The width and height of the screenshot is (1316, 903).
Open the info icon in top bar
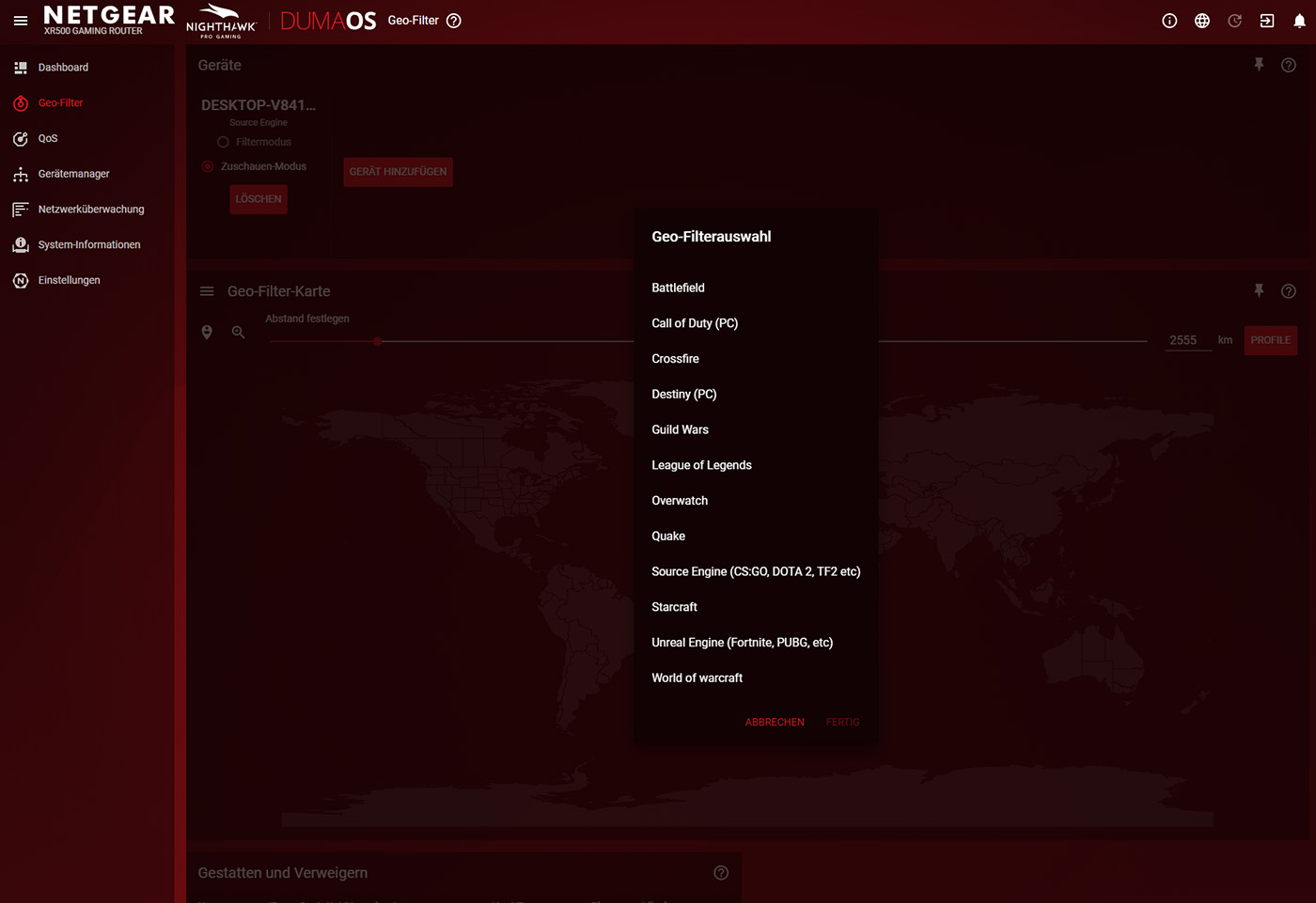pyautogui.click(x=1169, y=21)
